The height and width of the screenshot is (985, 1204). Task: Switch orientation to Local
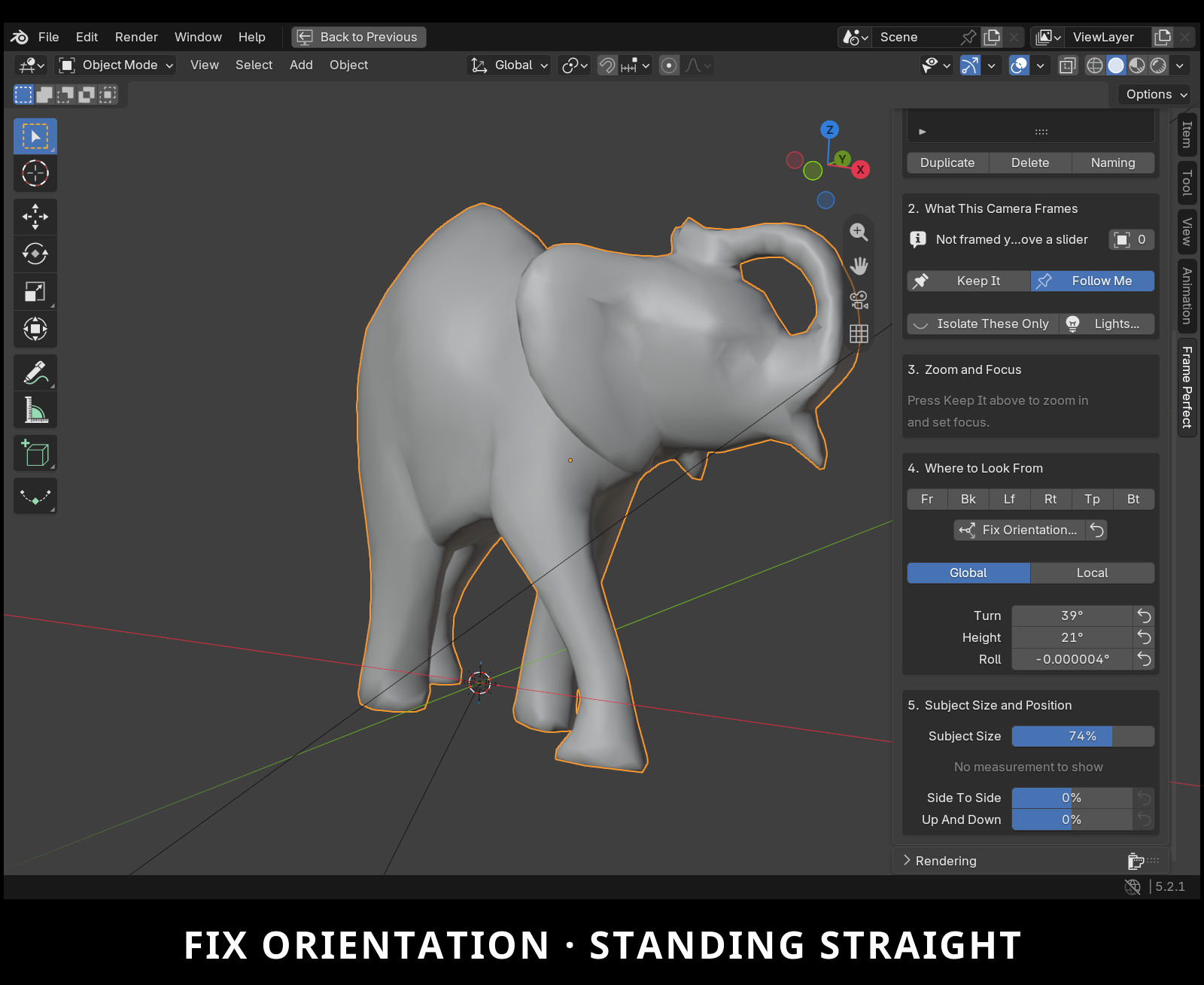[1092, 573]
